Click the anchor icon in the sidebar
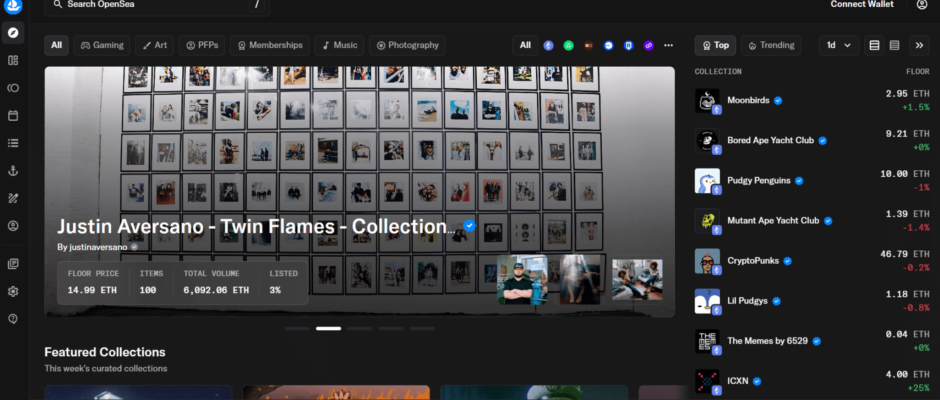 [x=13, y=171]
